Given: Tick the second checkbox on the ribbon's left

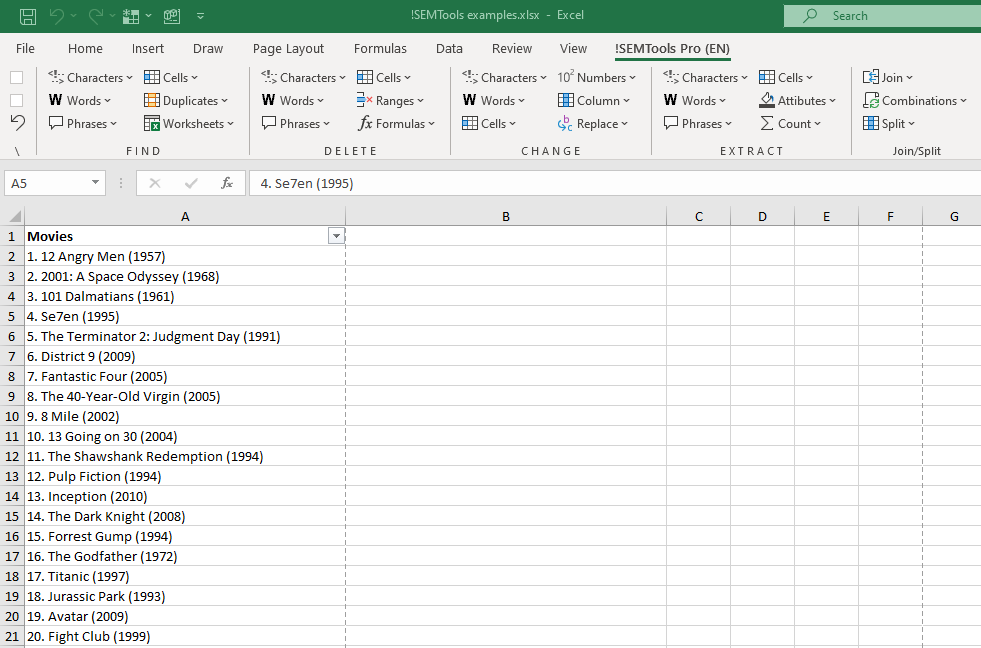Looking at the screenshot, I should point(17,101).
